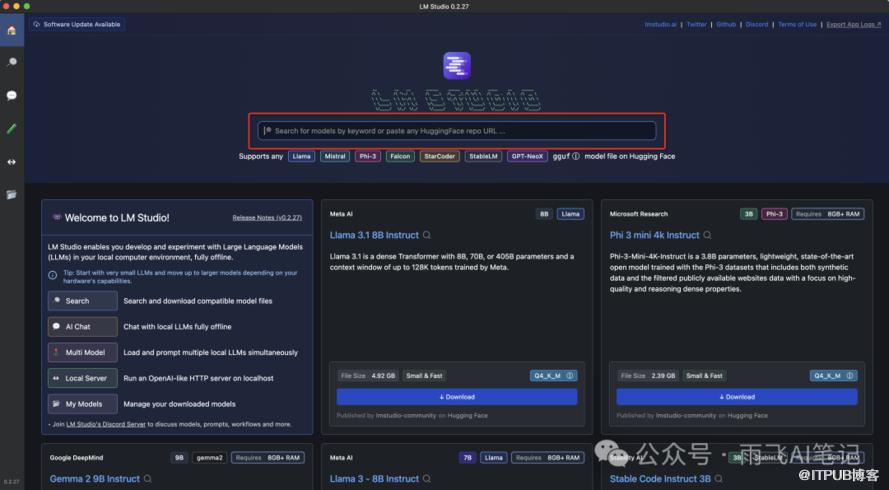Click magnifier icon next to Llama 3 - 8B Instruct
Screen dimensions: 889x490
click(x=427, y=479)
